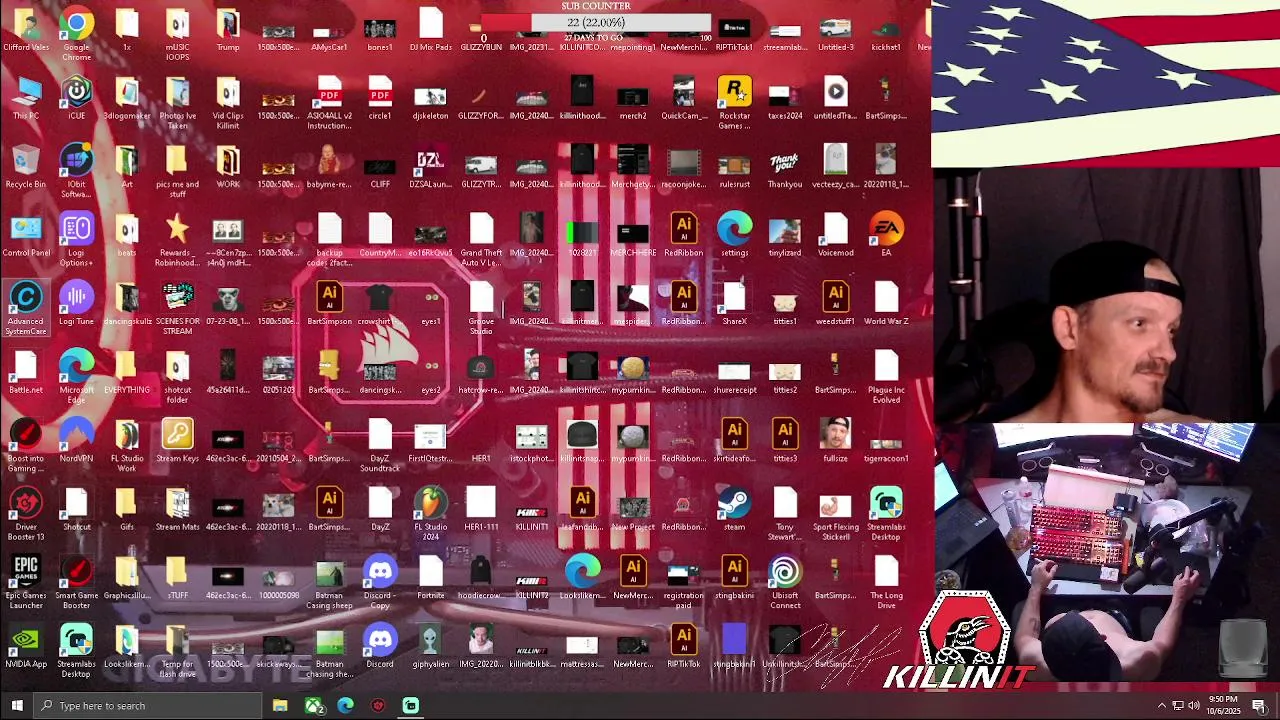Open the fullsize photo thumbnail

click(x=836, y=441)
